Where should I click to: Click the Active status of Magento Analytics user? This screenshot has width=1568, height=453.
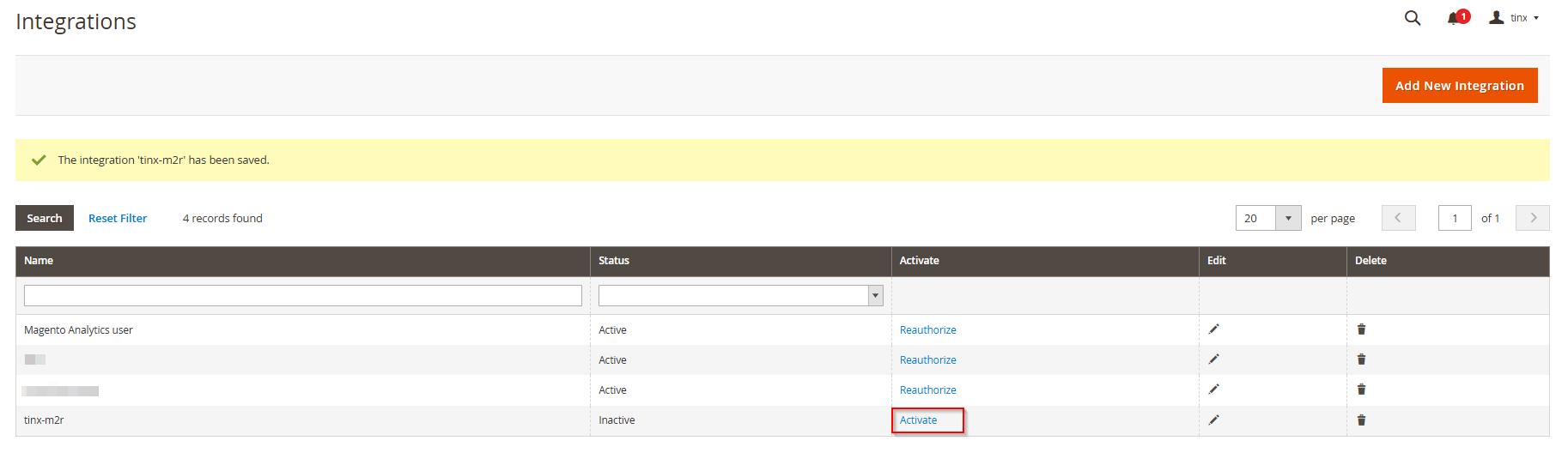click(612, 330)
